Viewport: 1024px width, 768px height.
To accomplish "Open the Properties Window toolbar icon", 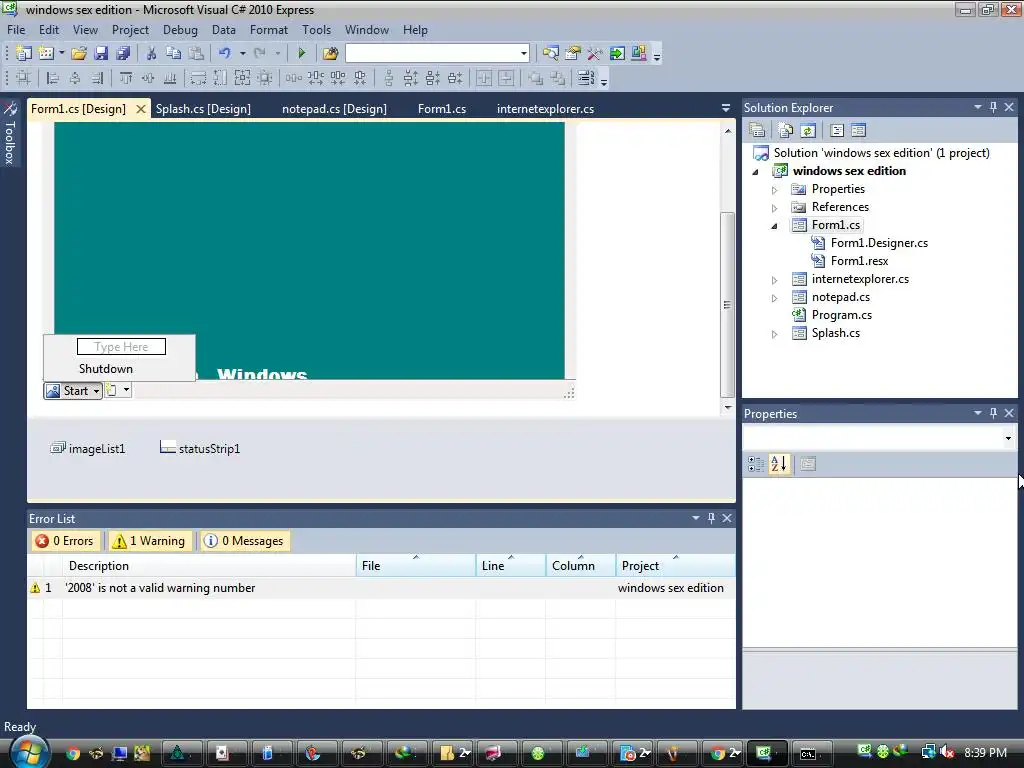I will coord(573,54).
